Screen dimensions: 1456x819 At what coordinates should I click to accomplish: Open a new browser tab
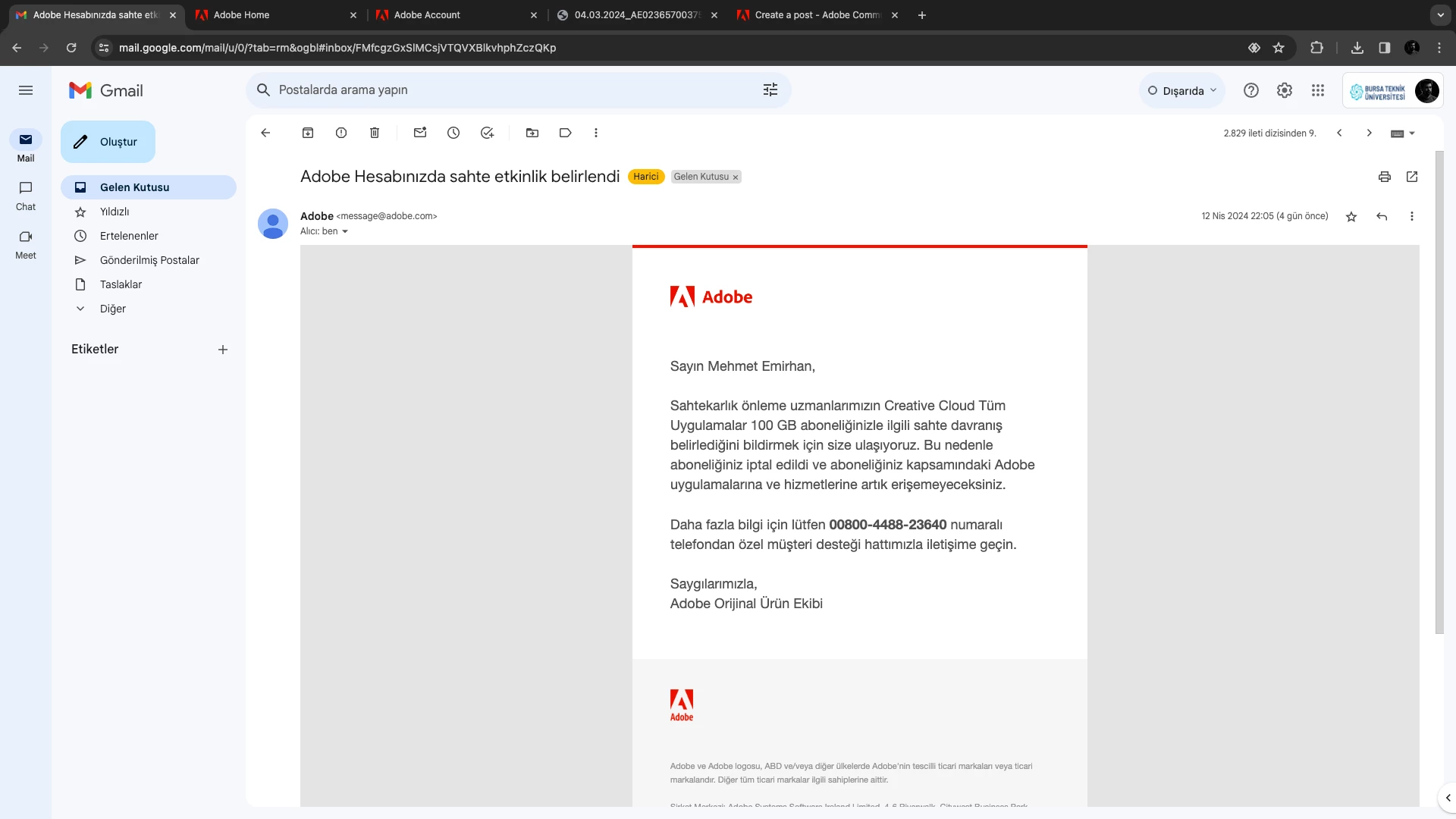point(922,15)
